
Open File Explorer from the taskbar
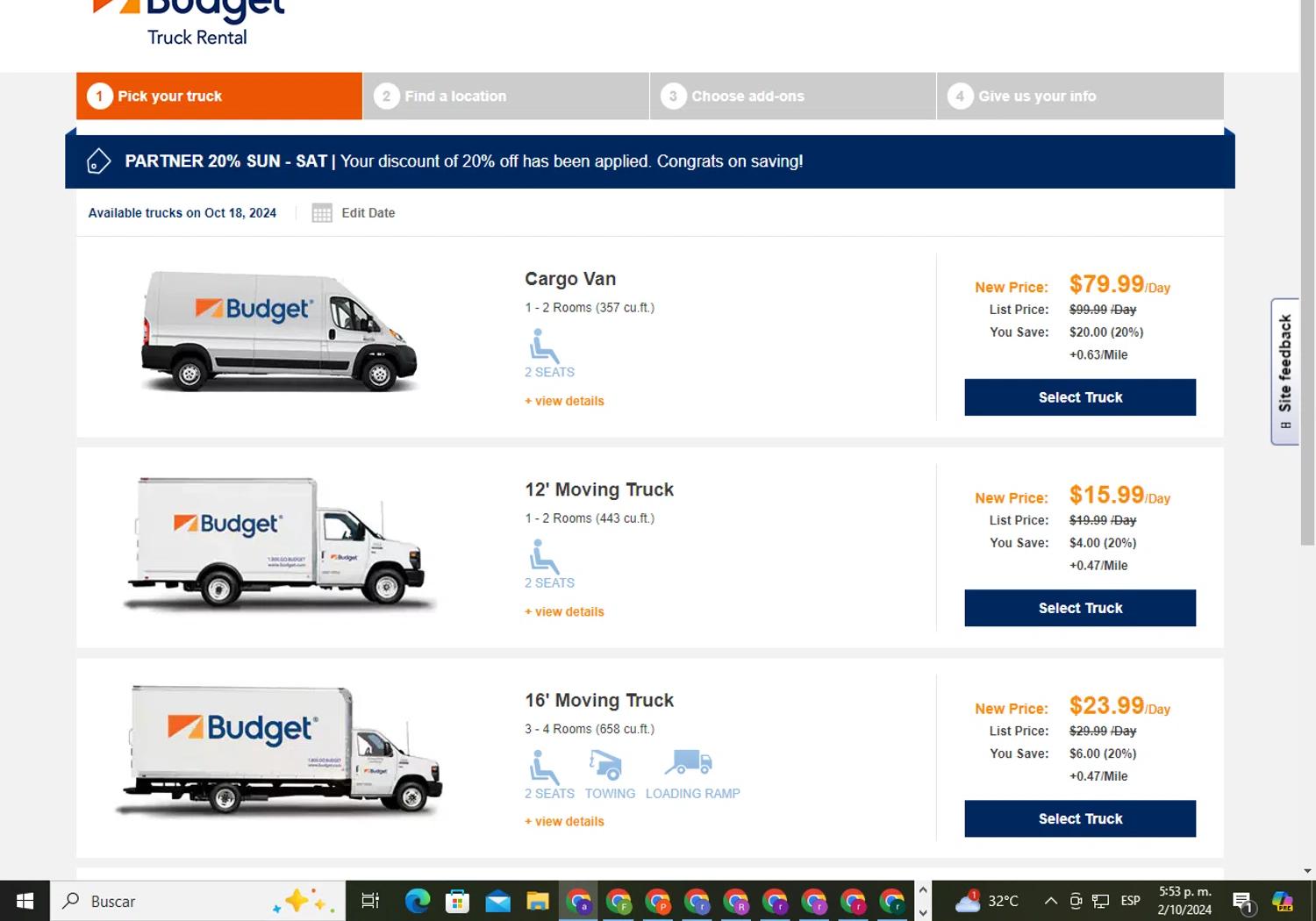point(537,901)
